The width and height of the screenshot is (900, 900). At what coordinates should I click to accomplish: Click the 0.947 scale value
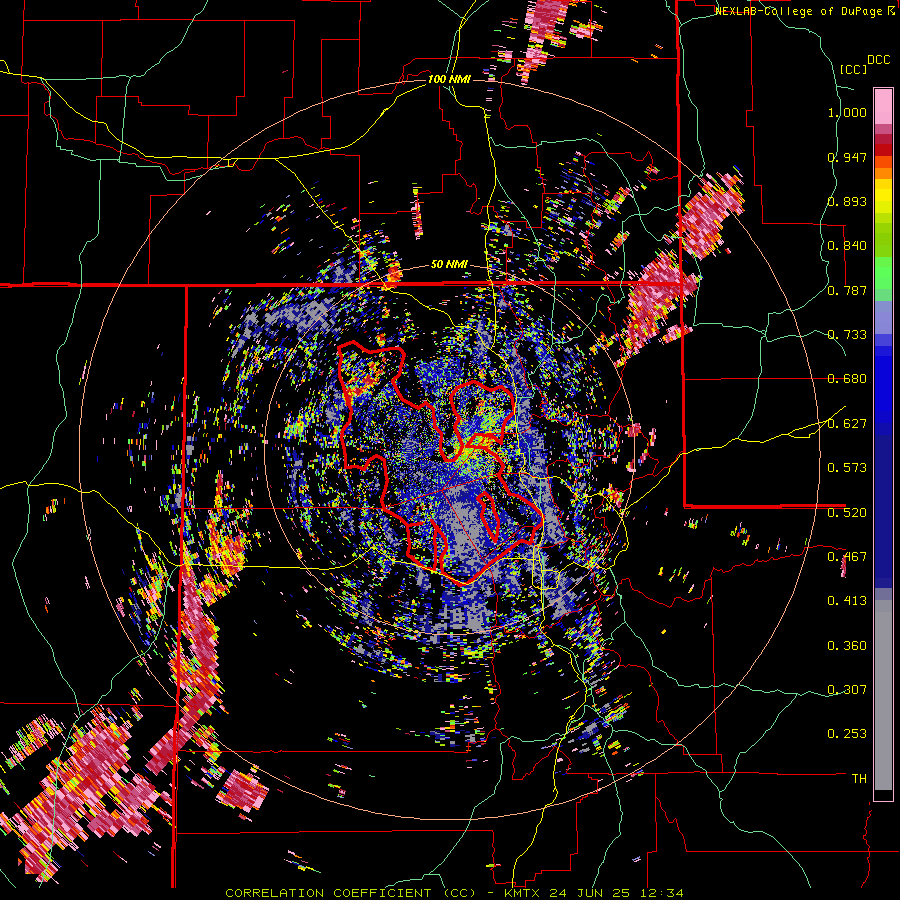click(x=847, y=157)
